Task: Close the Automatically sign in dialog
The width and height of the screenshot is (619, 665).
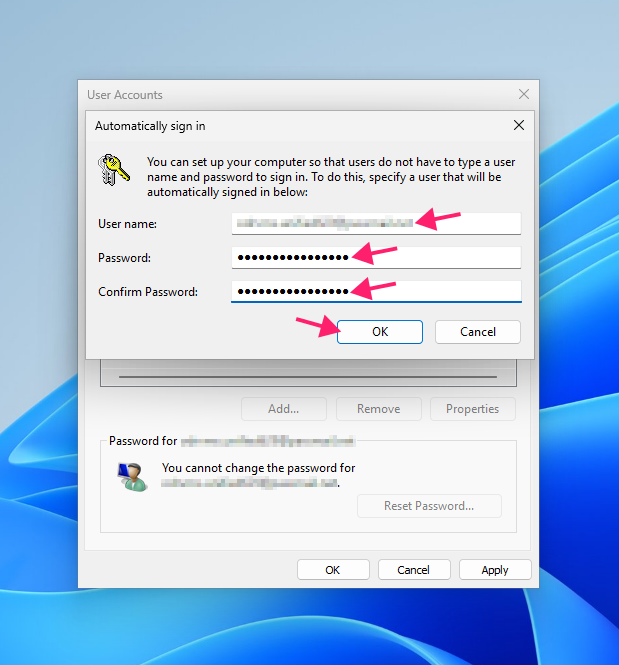Action: 519,125
